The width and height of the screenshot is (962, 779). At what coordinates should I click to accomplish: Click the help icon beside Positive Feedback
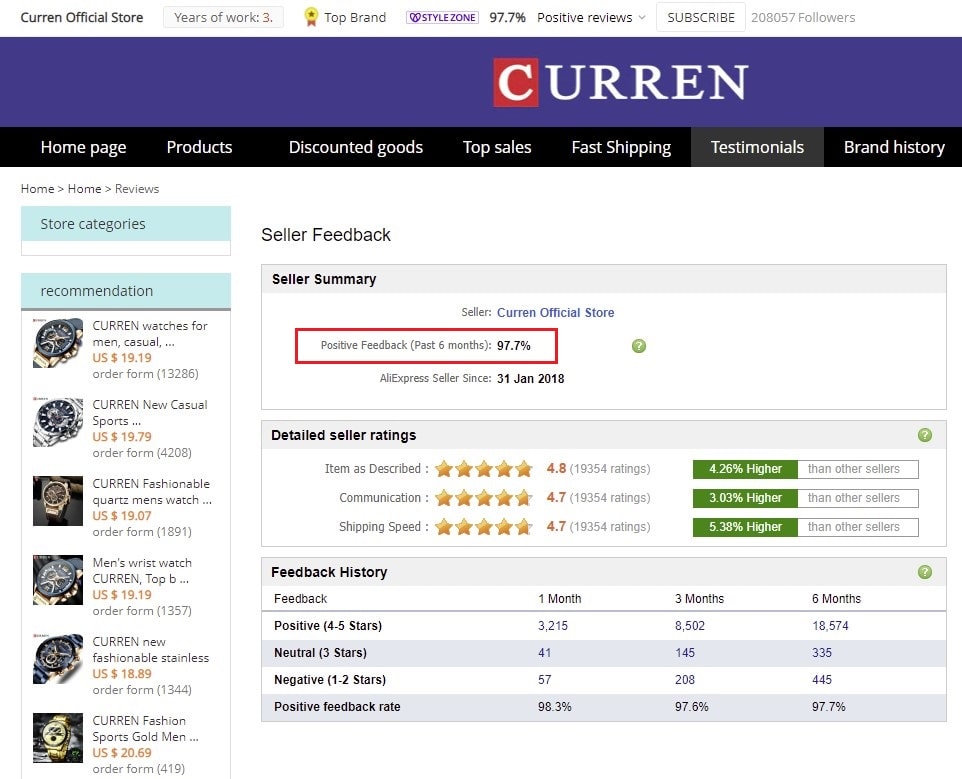point(639,346)
